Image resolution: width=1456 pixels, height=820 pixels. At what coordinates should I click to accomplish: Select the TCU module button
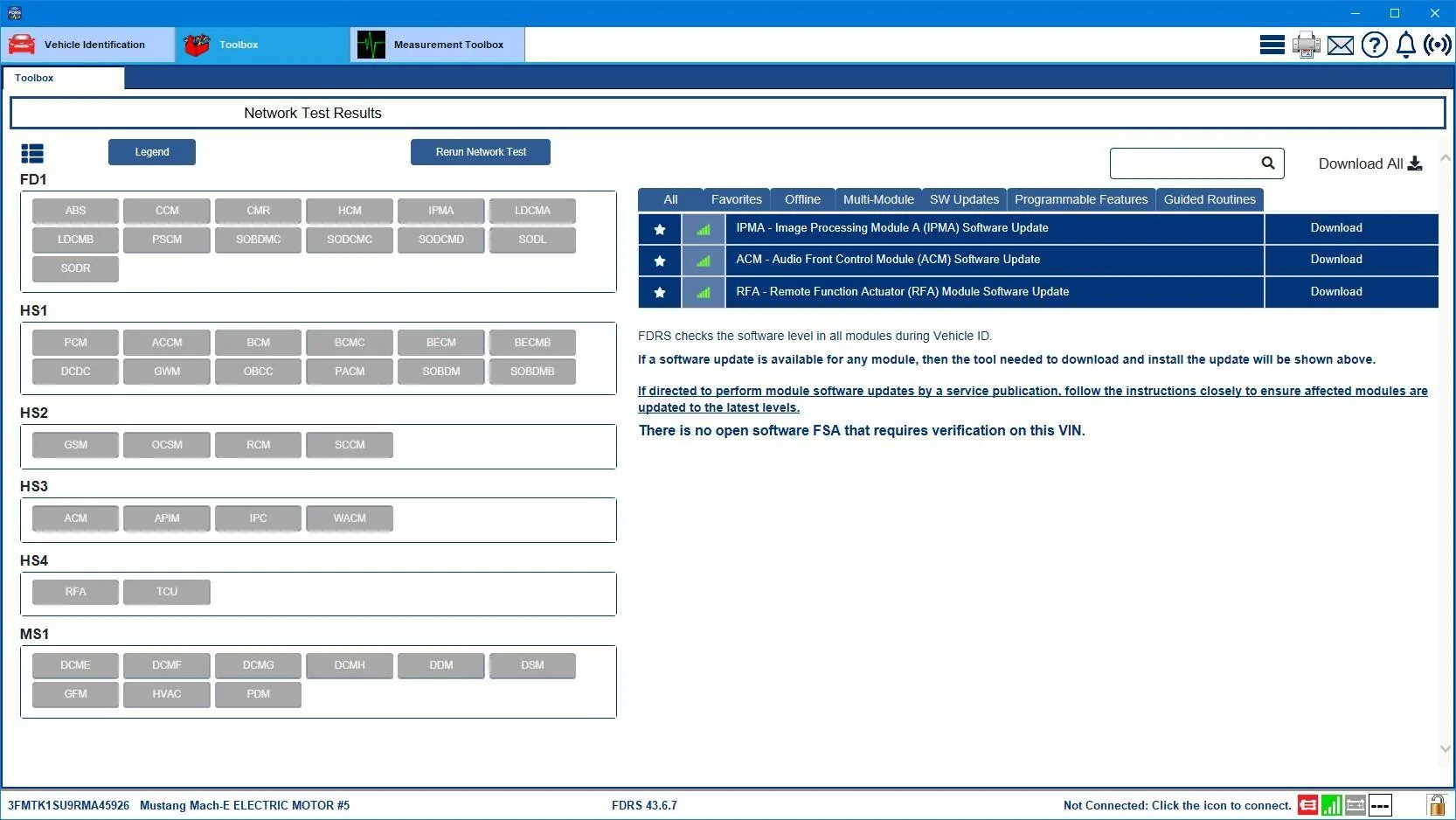click(x=167, y=592)
